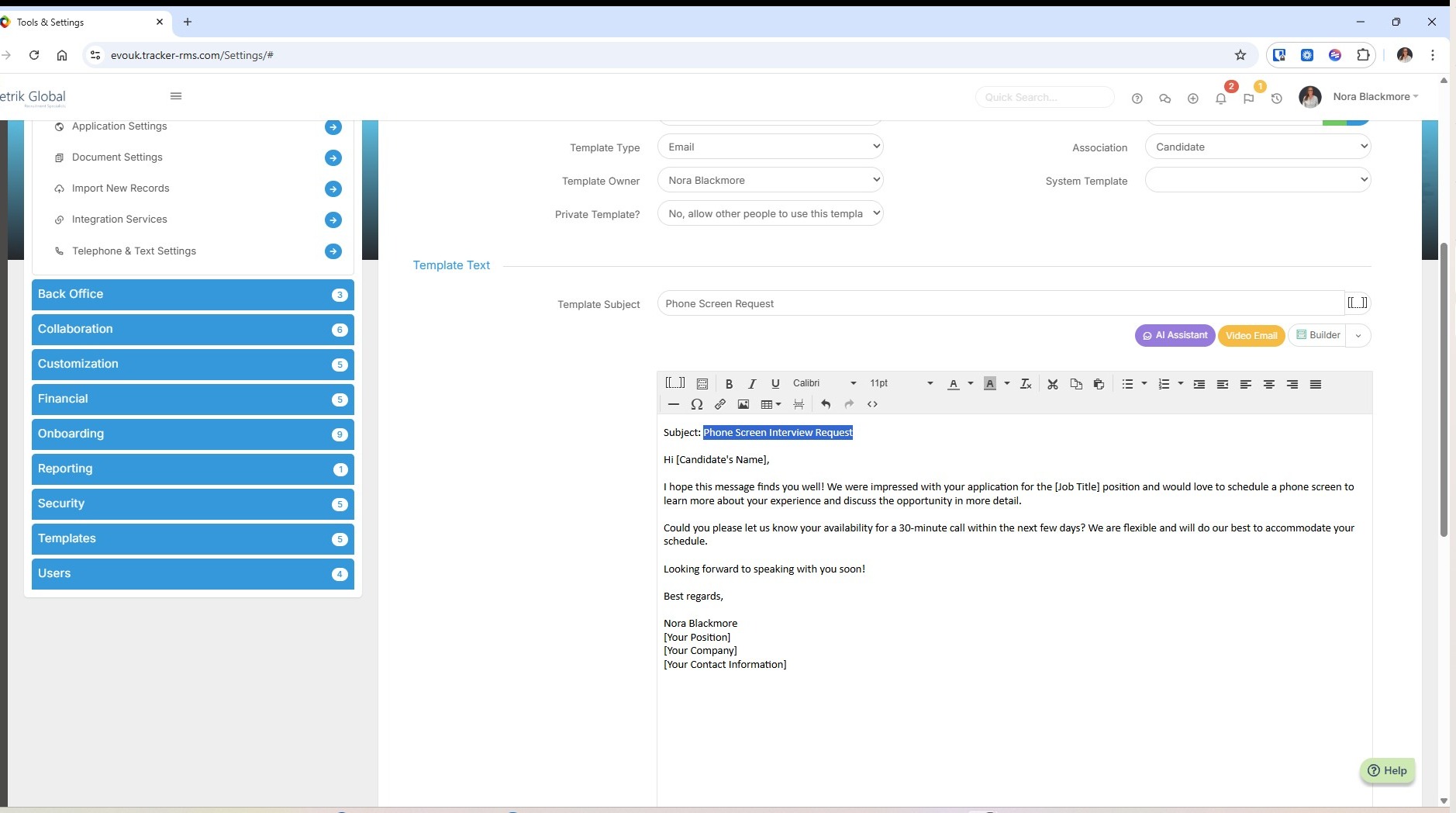Open the Nora Blackmore user menu
This screenshot has height=813, width=1456.
click(x=1375, y=97)
